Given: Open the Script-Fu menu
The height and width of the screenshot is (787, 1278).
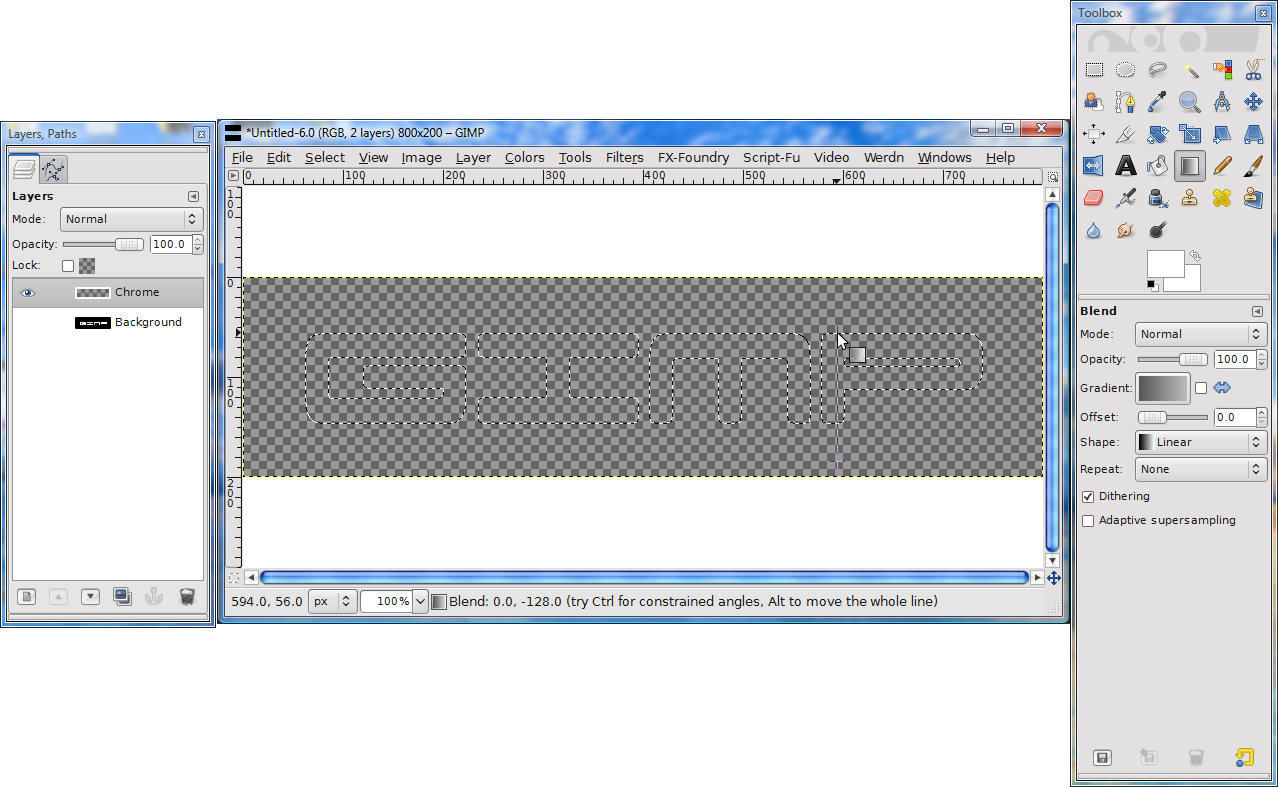Looking at the screenshot, I should pos(771,157).
